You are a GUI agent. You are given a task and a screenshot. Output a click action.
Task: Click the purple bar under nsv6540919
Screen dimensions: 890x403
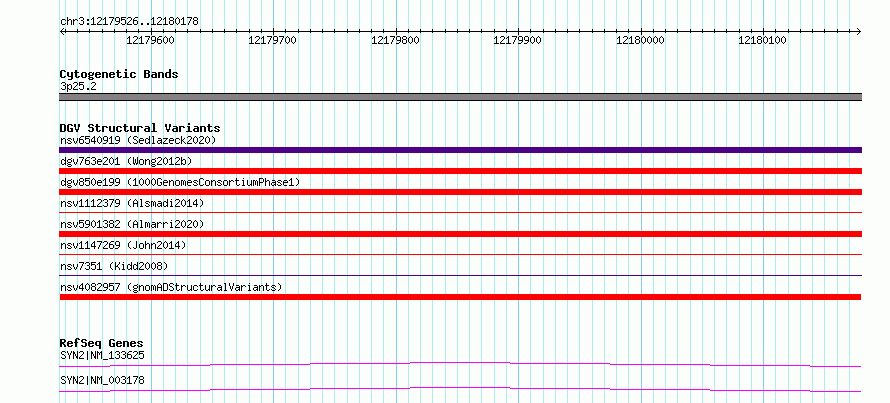click(461, 150)
